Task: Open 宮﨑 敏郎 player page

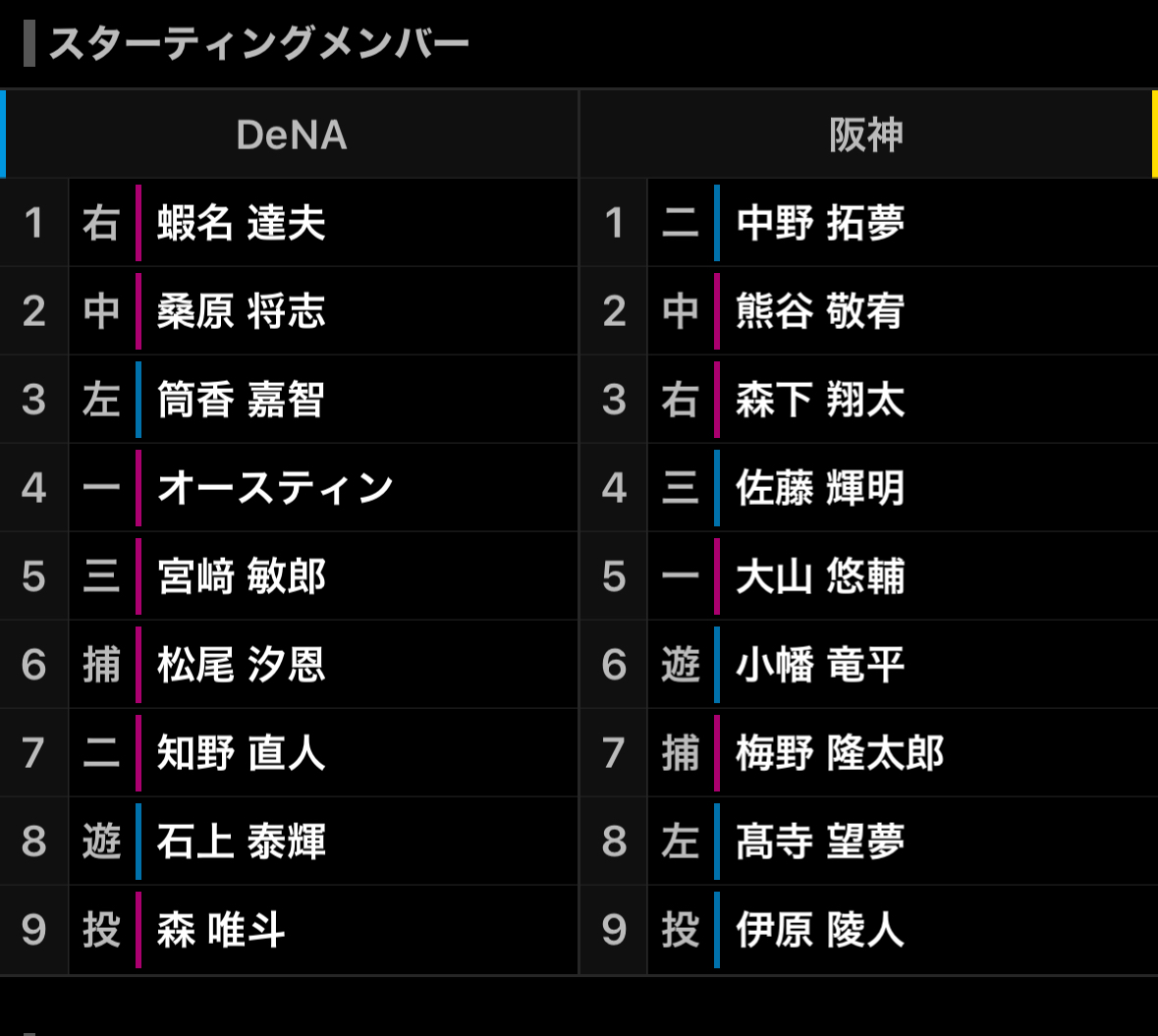Action: [x=242, y=576]
